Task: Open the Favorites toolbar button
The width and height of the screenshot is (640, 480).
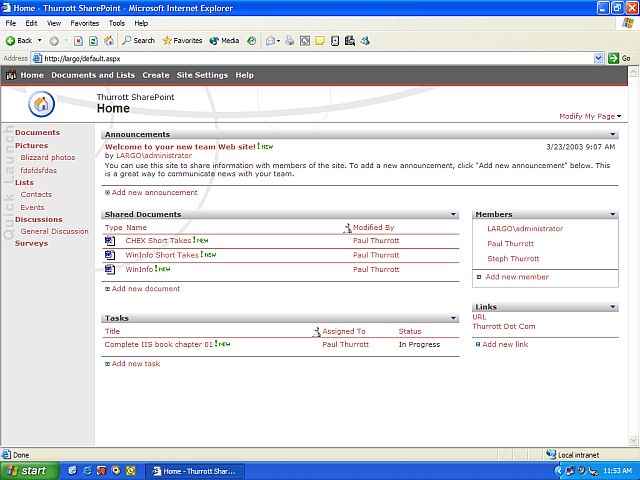Action: pyautogui.click(x=181, y=41)
